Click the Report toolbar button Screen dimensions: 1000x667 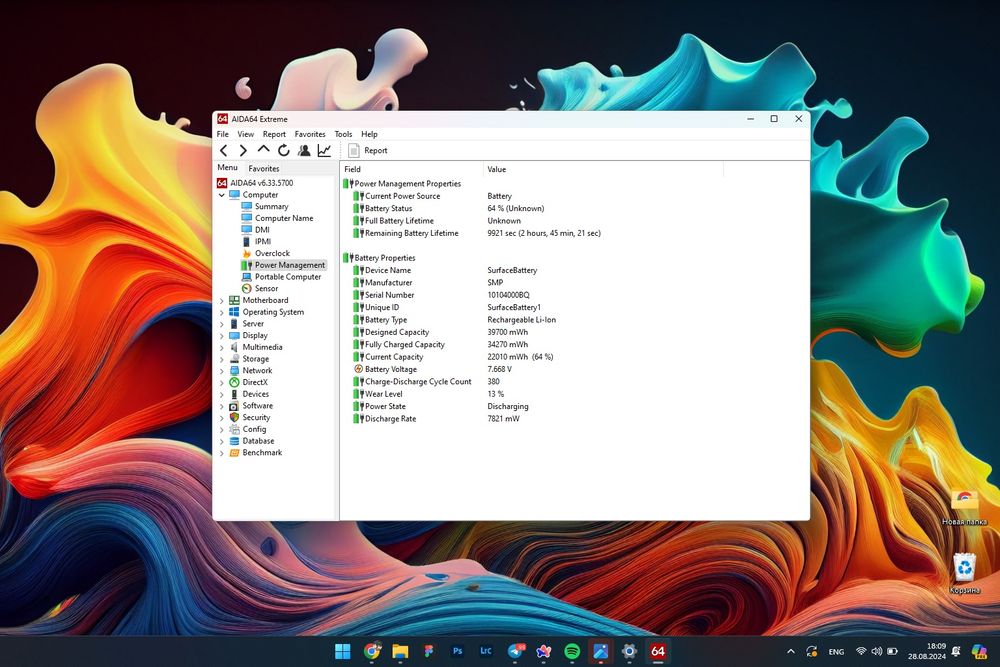click(x=368, y=151)
